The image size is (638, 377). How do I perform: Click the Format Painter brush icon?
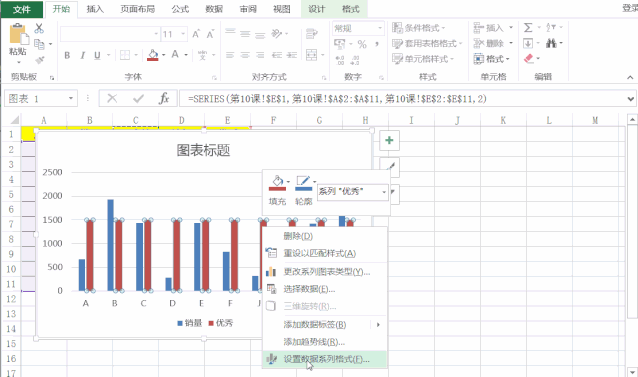(x=39, y=60)
